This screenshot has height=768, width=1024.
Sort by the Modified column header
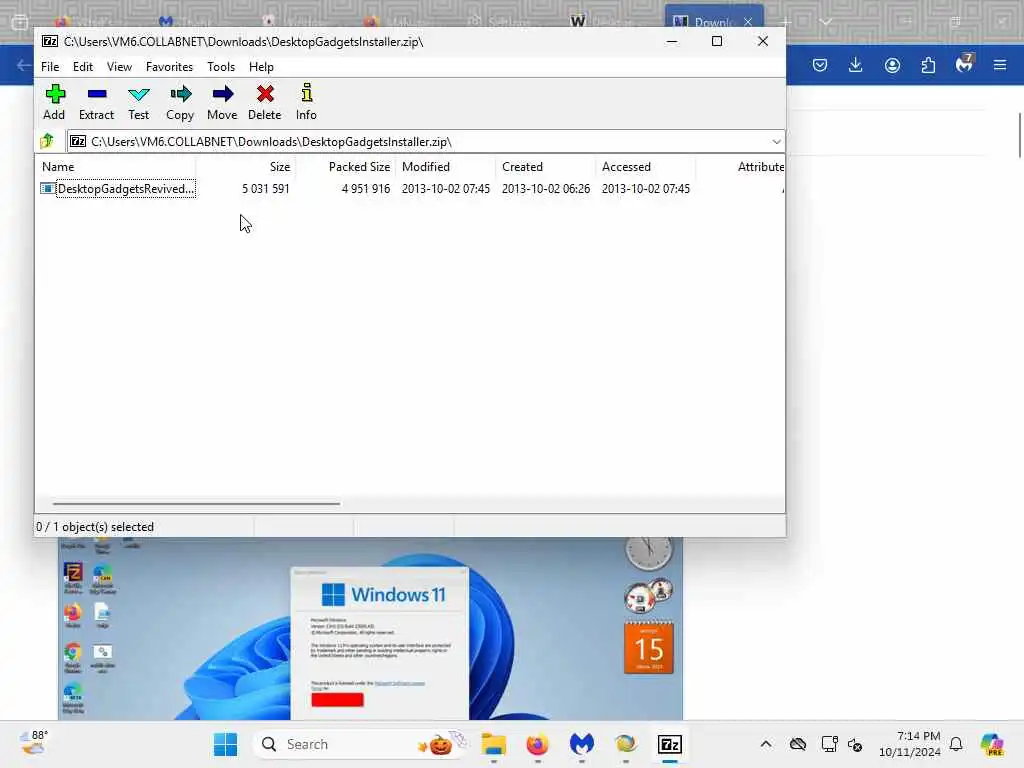445,167
